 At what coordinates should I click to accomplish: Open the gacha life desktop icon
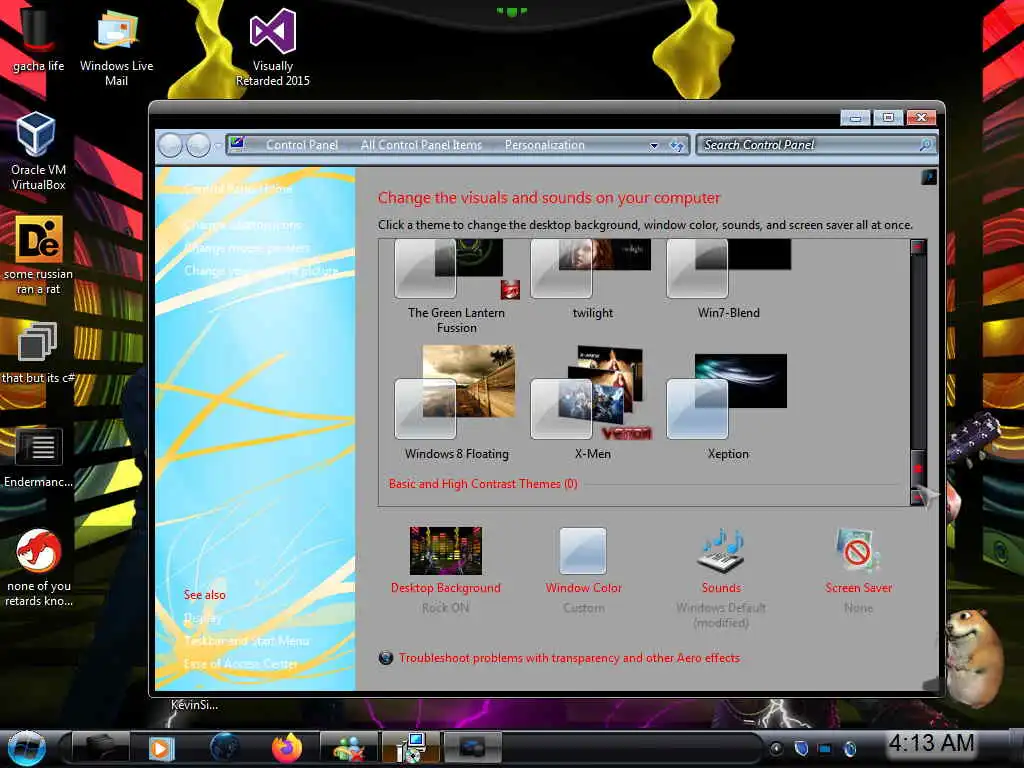[x=38, y=40]
